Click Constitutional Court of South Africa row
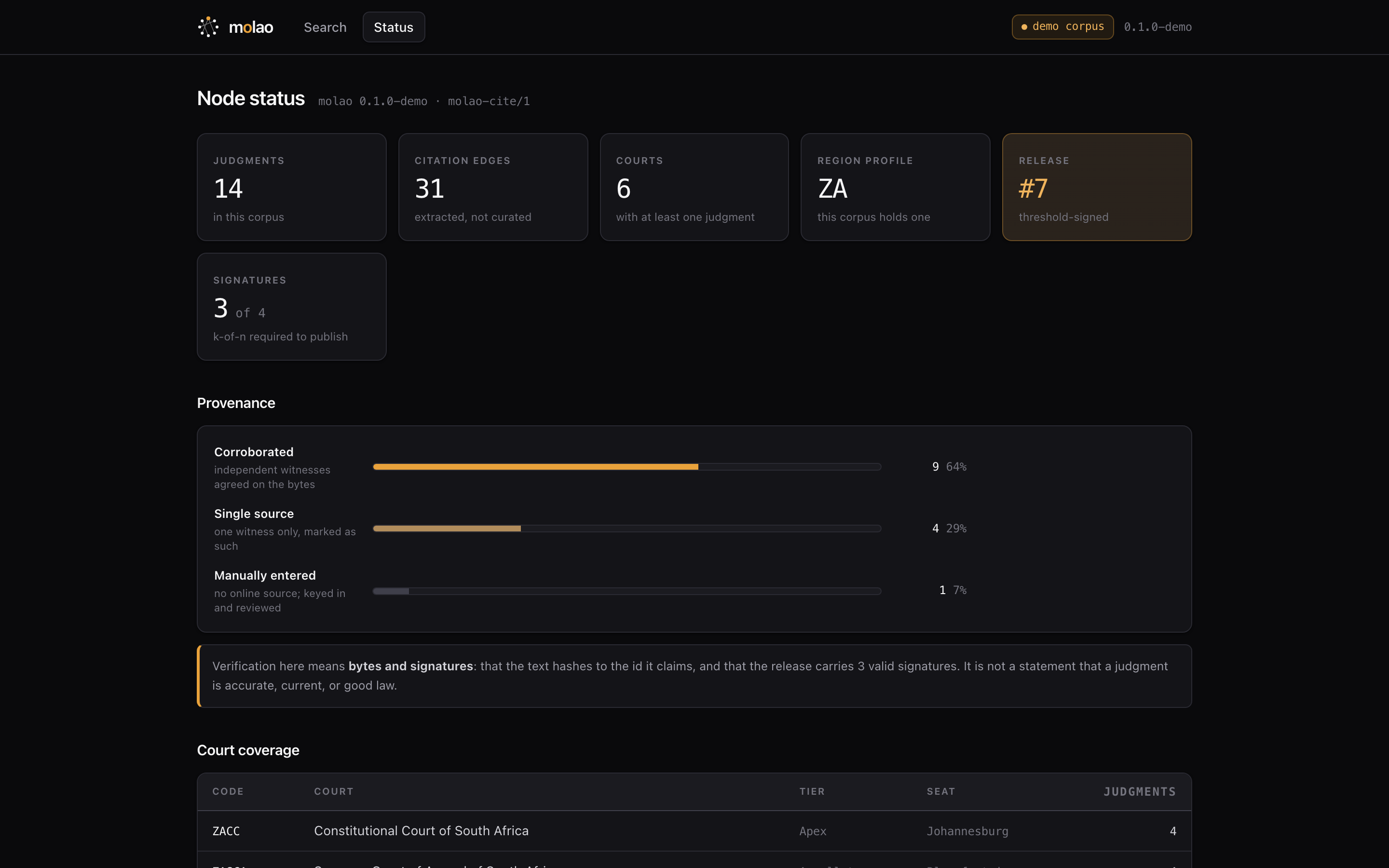Viewport: 1389px width, 868px height. 694,831
